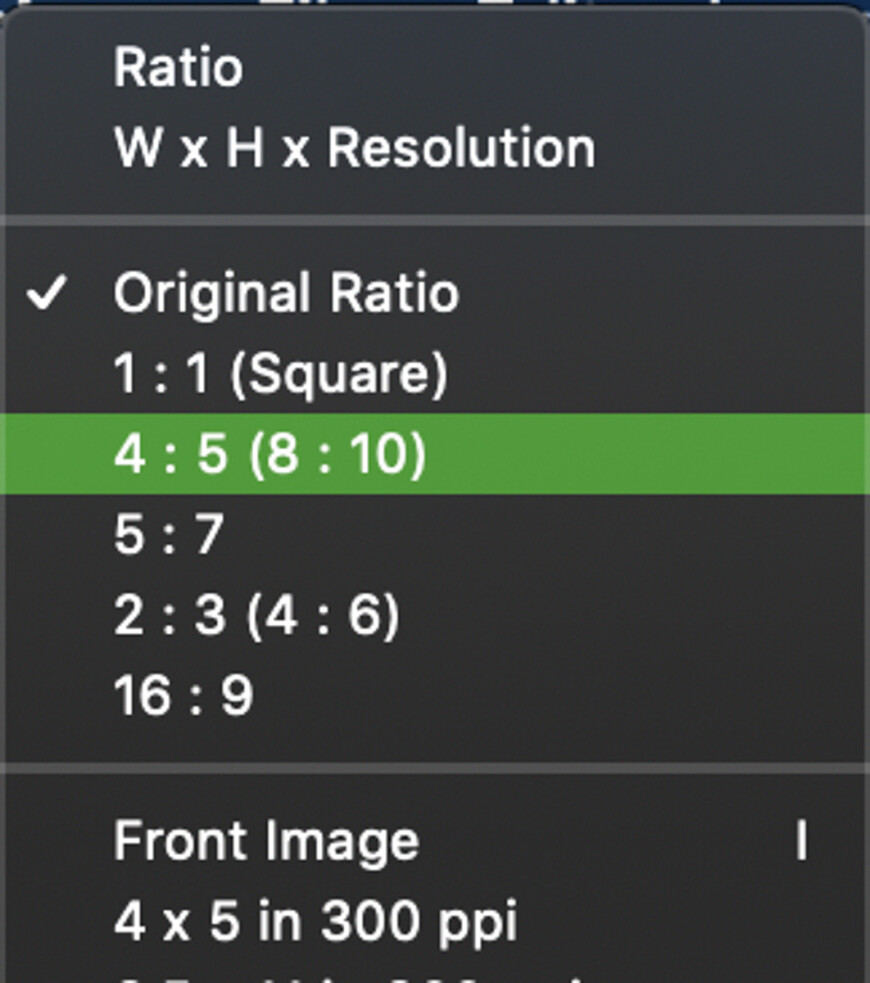The height and width of the screenshot is (983, 870).
Task: Choose W x H x Resolution option
Action: (354, 148)
